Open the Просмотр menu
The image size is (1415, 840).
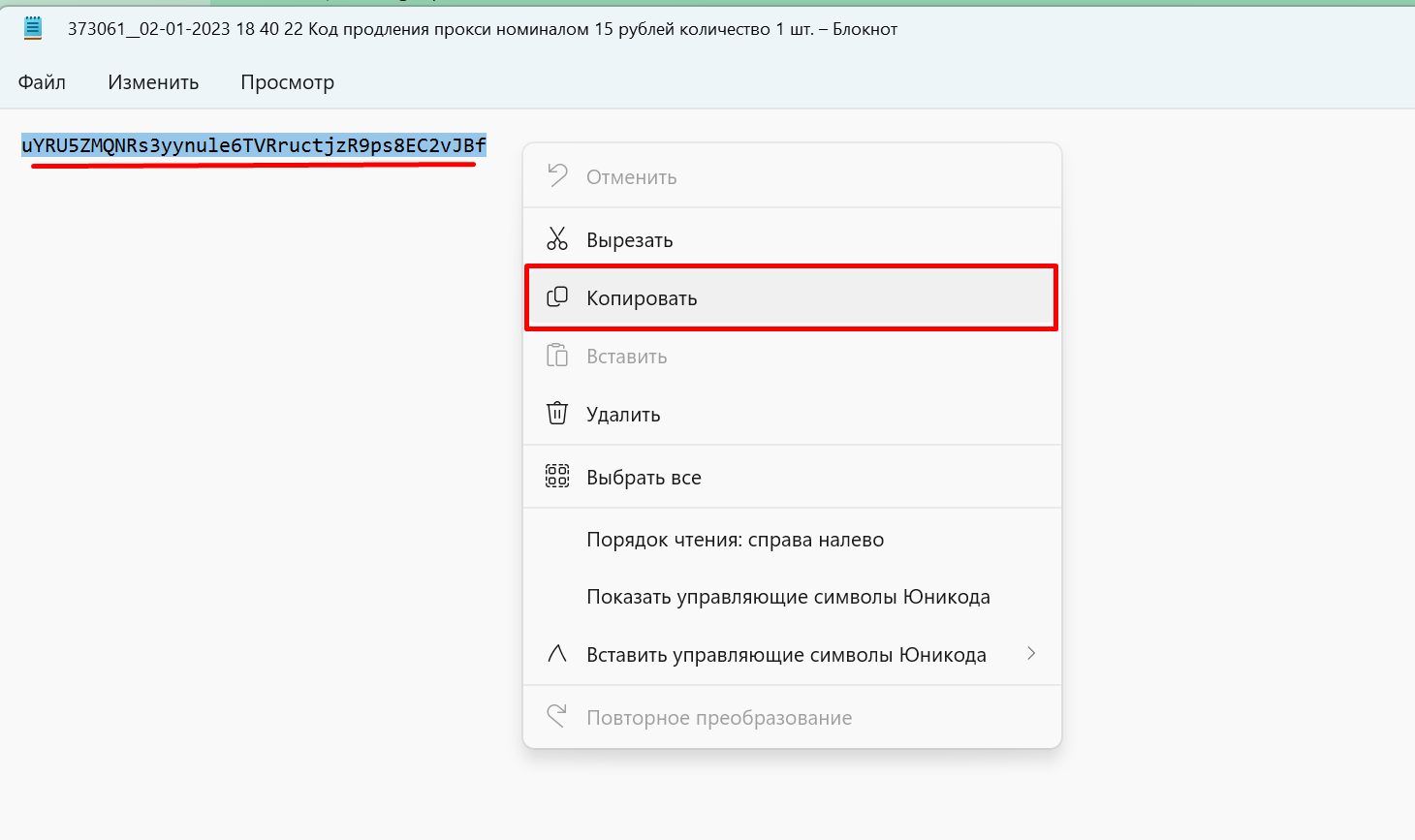click(287, 82)
